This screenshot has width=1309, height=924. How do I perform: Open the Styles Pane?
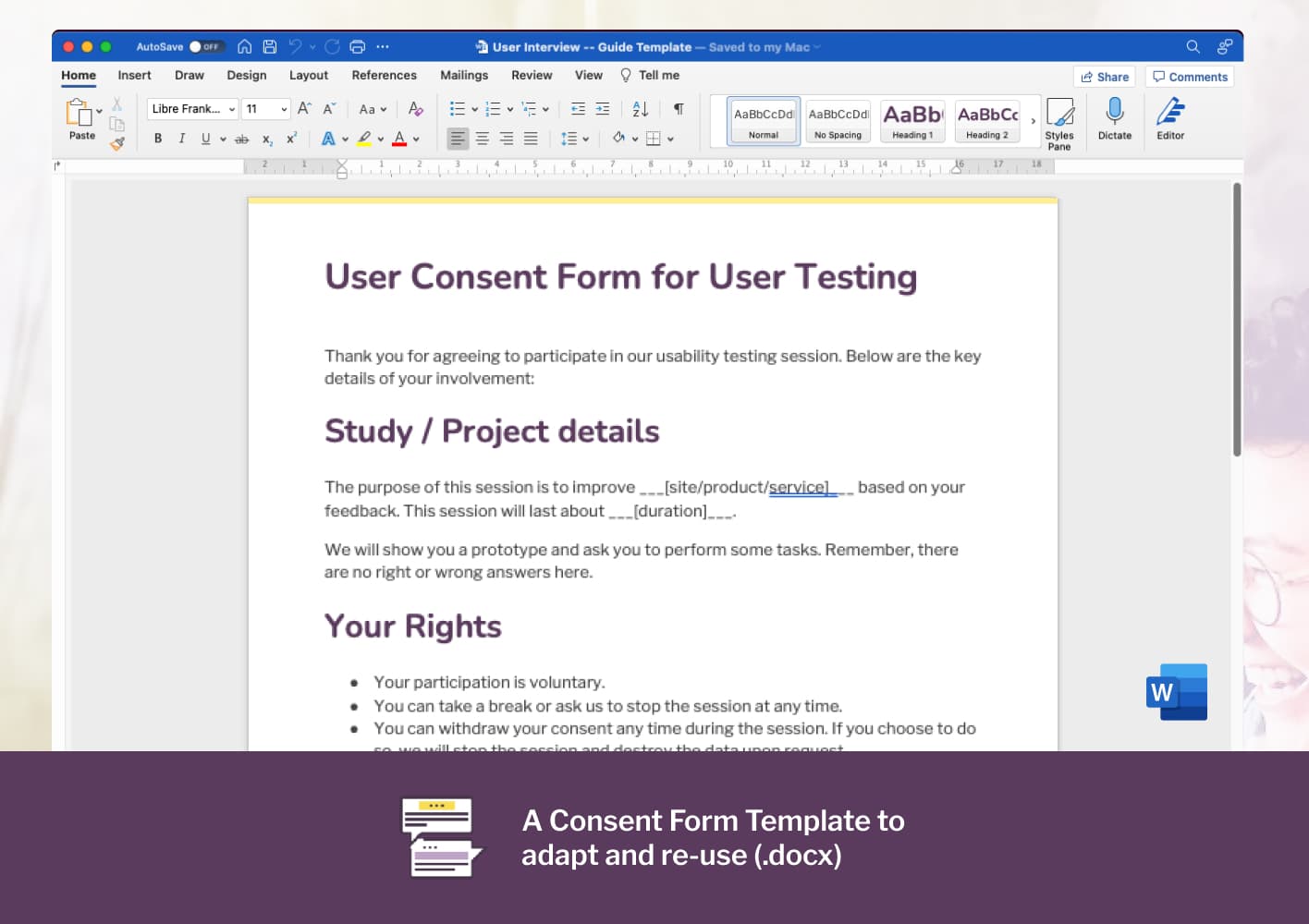1059,124
